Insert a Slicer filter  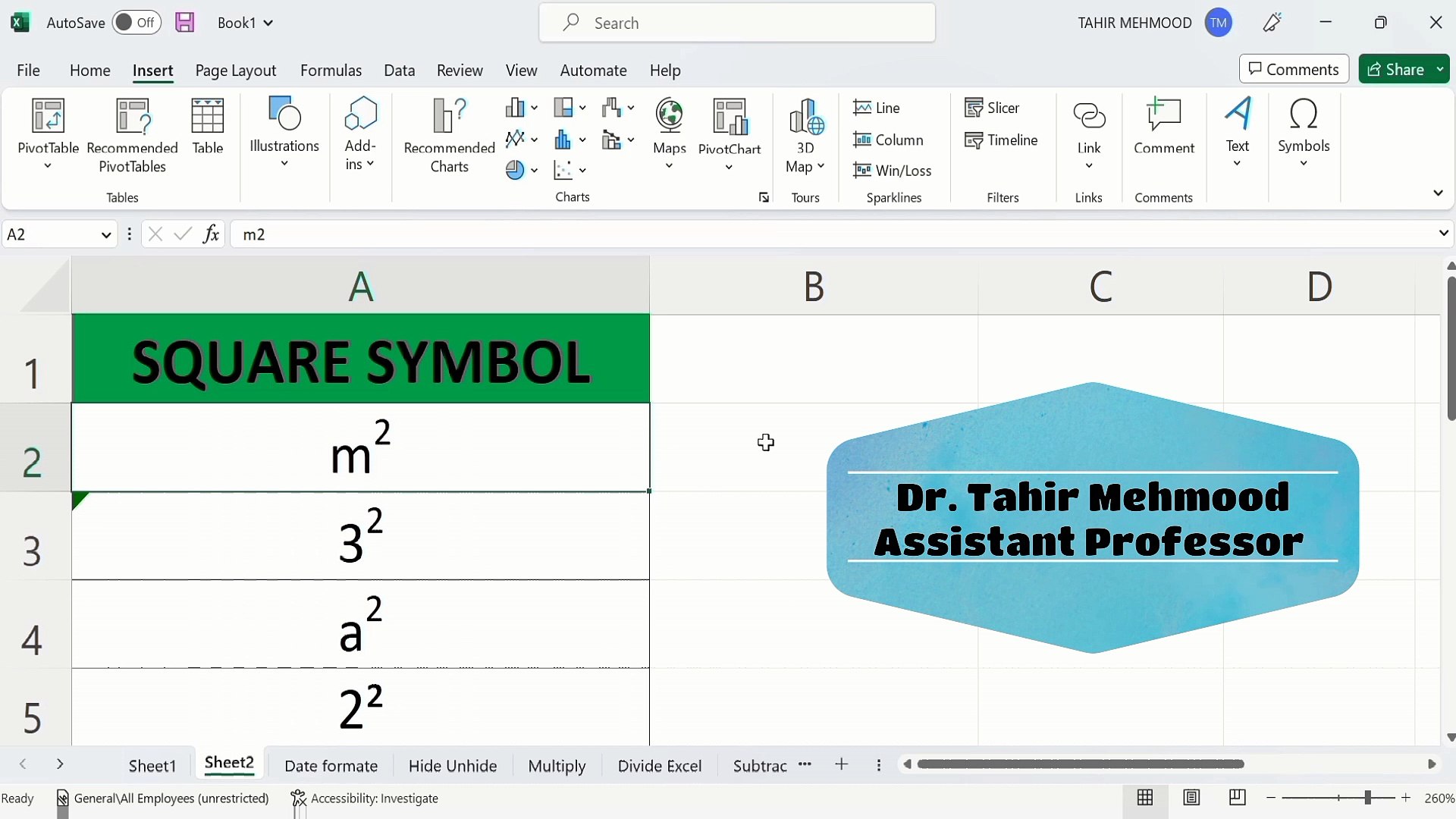pos(992,108)
